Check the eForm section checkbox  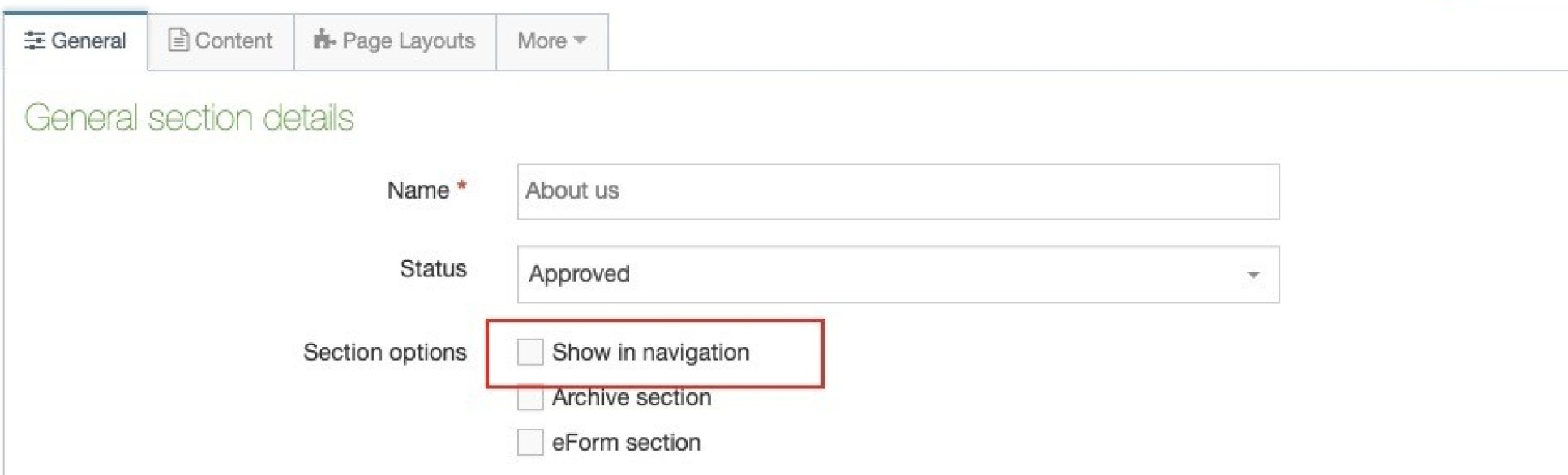click(530, 443)
